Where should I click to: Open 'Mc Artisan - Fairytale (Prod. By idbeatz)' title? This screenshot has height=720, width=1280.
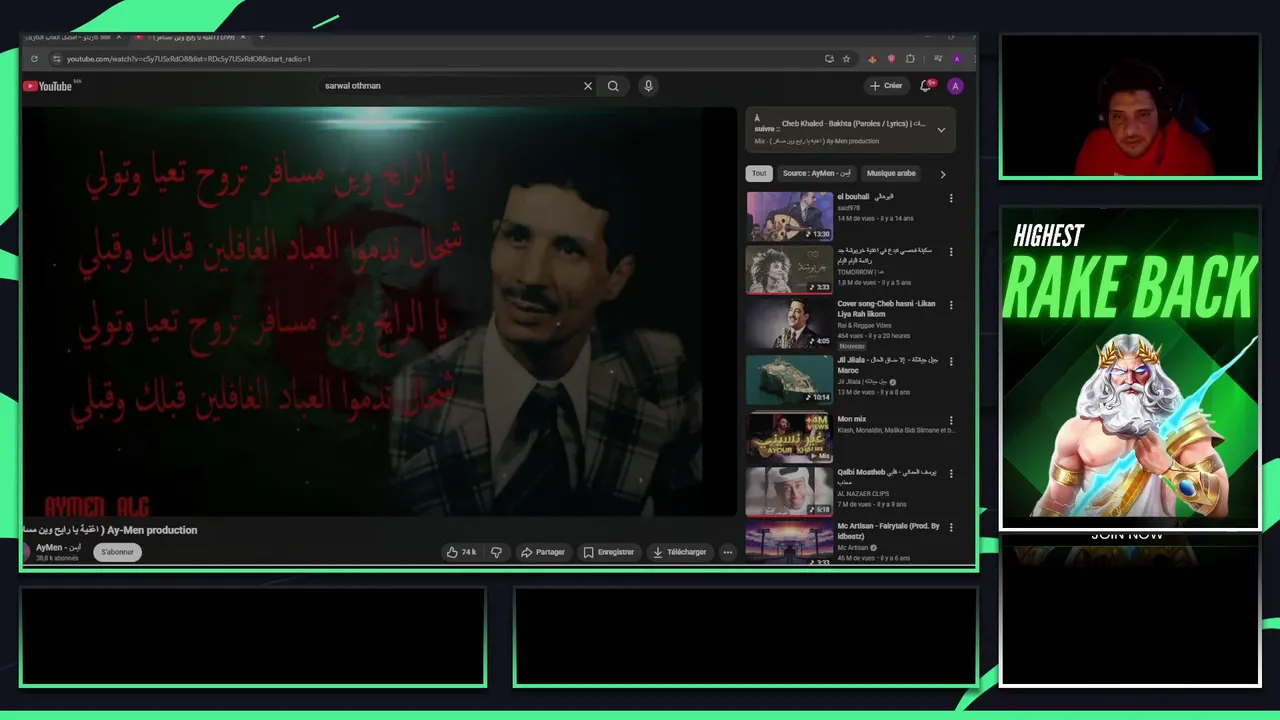(888, 530)
